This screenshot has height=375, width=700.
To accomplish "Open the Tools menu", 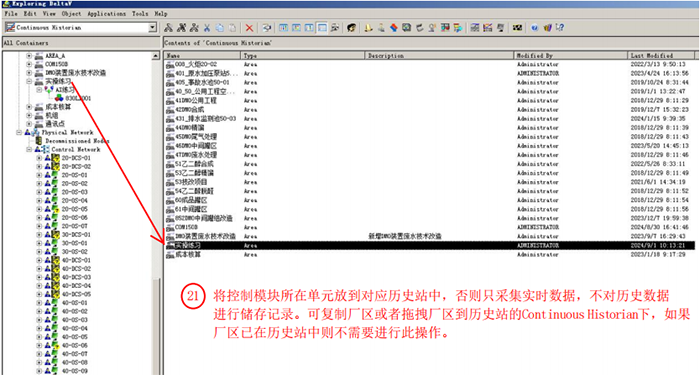I will coord(140,14).
